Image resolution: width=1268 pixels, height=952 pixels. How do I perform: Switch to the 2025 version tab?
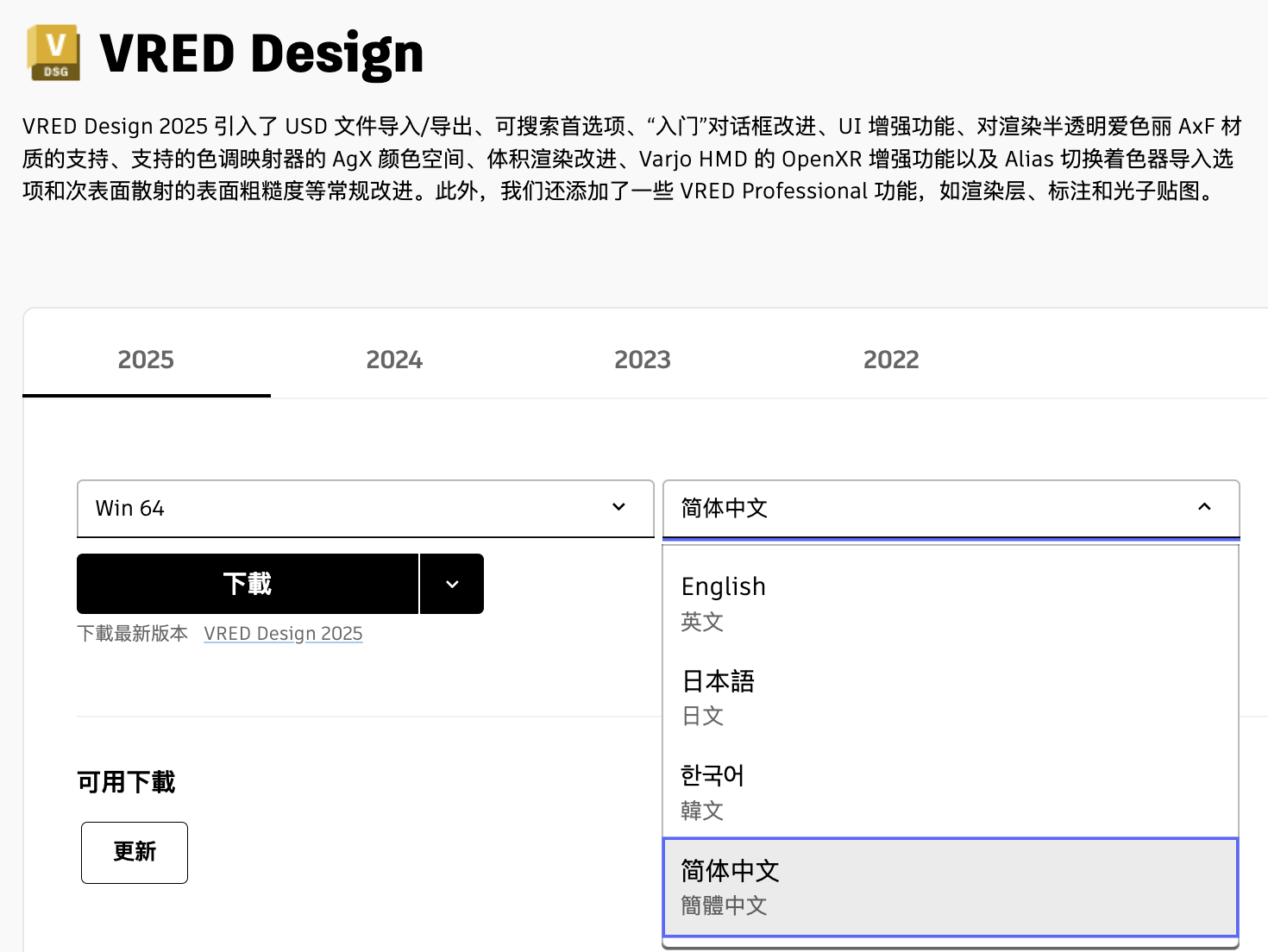(x=146, y=360)
